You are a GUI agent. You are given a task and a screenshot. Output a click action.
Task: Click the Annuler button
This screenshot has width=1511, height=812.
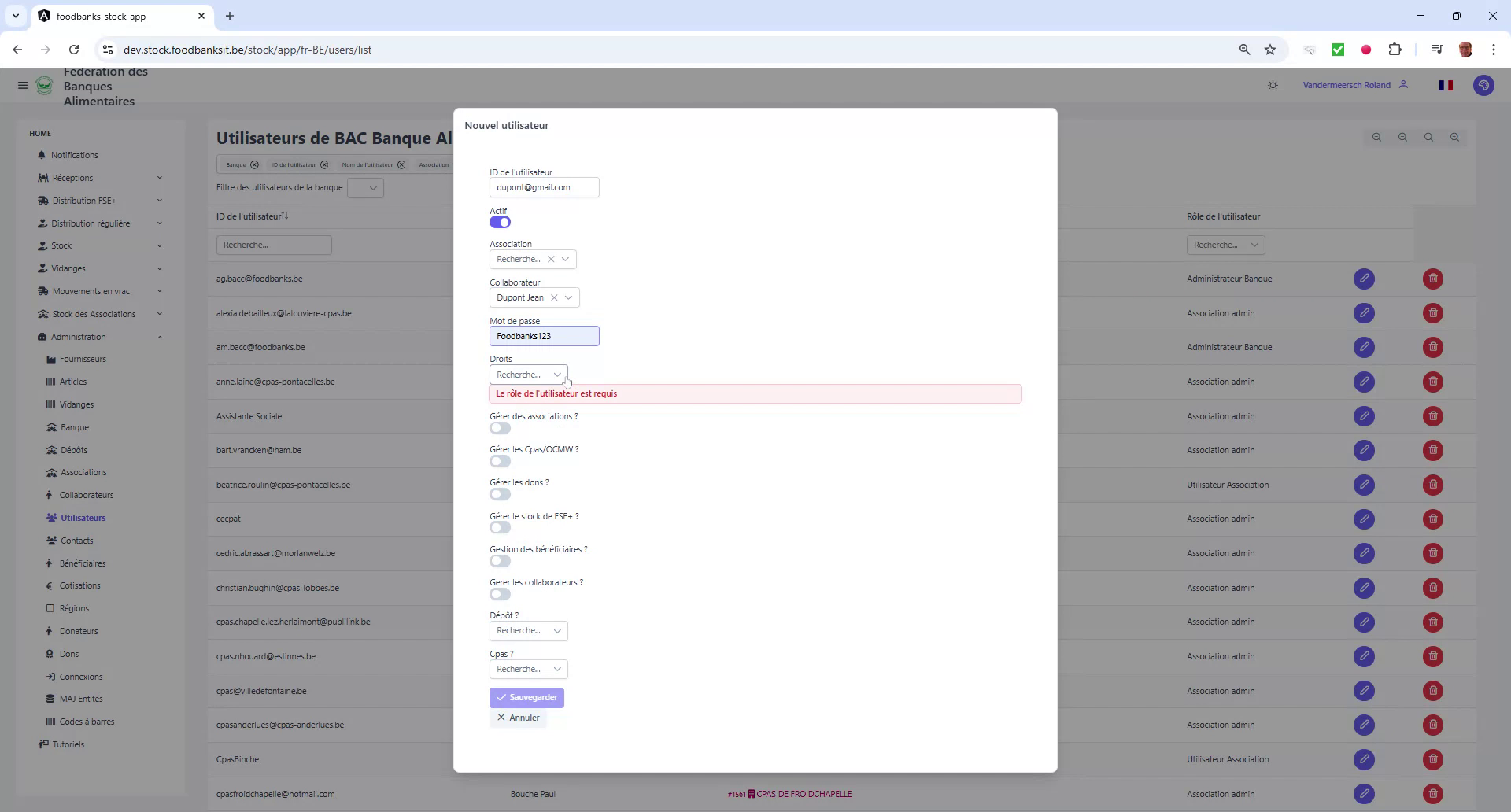point(518,718)
